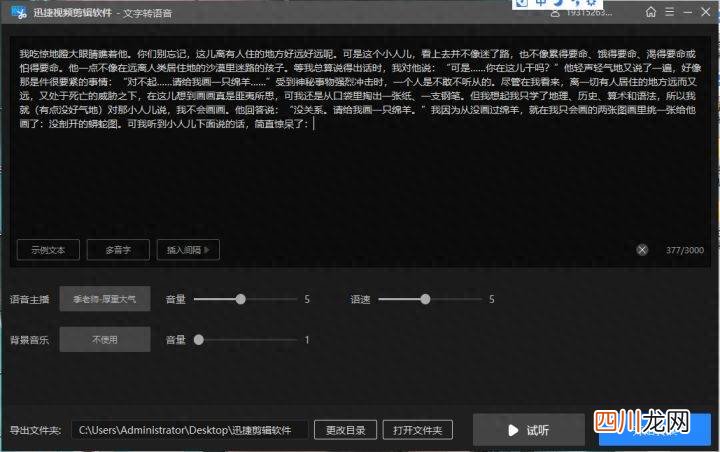Click the account name 19315263...
Viewport: 720px width, 452px height.
589,13
